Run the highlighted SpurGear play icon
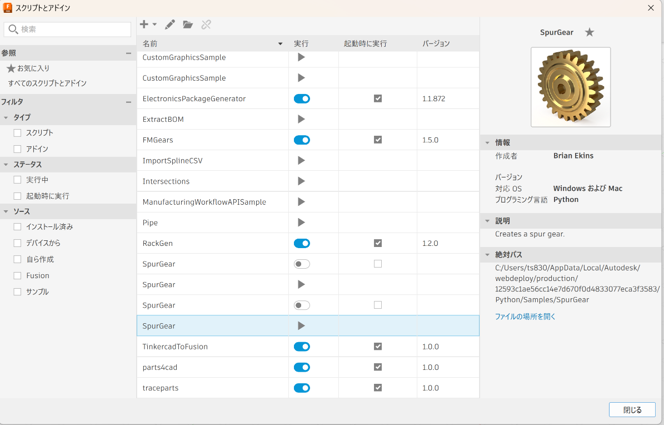The image size is (664, 425). point(301,326)
